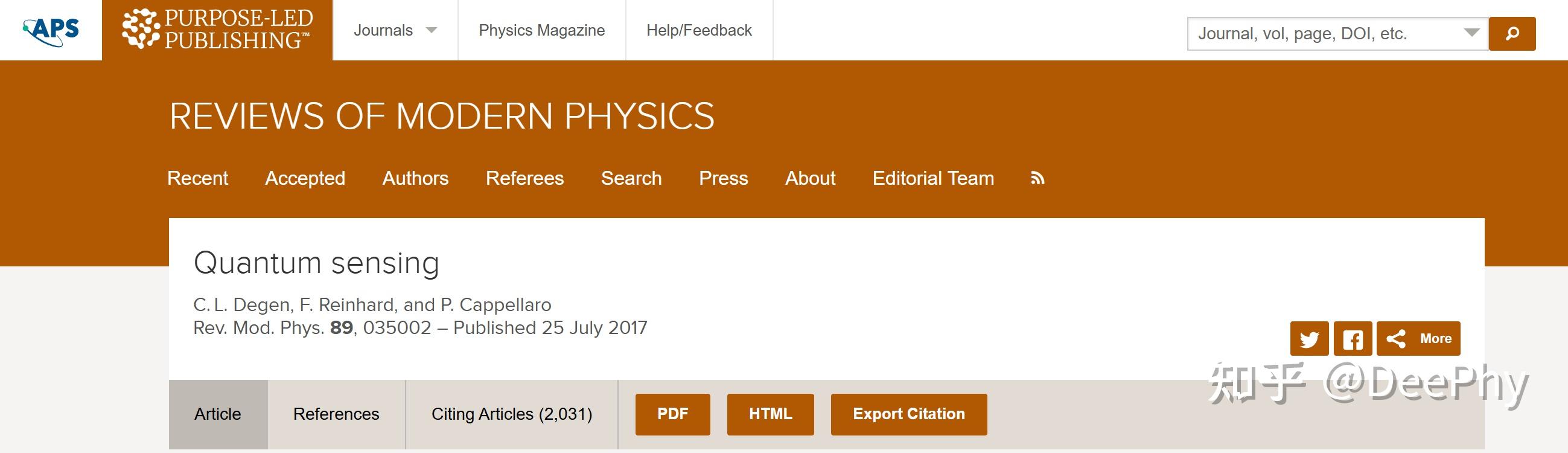This screenshot has height=453, width=1568.
Task: Select the Article tab
Action: pyautogui.click(x=218, y=414)
